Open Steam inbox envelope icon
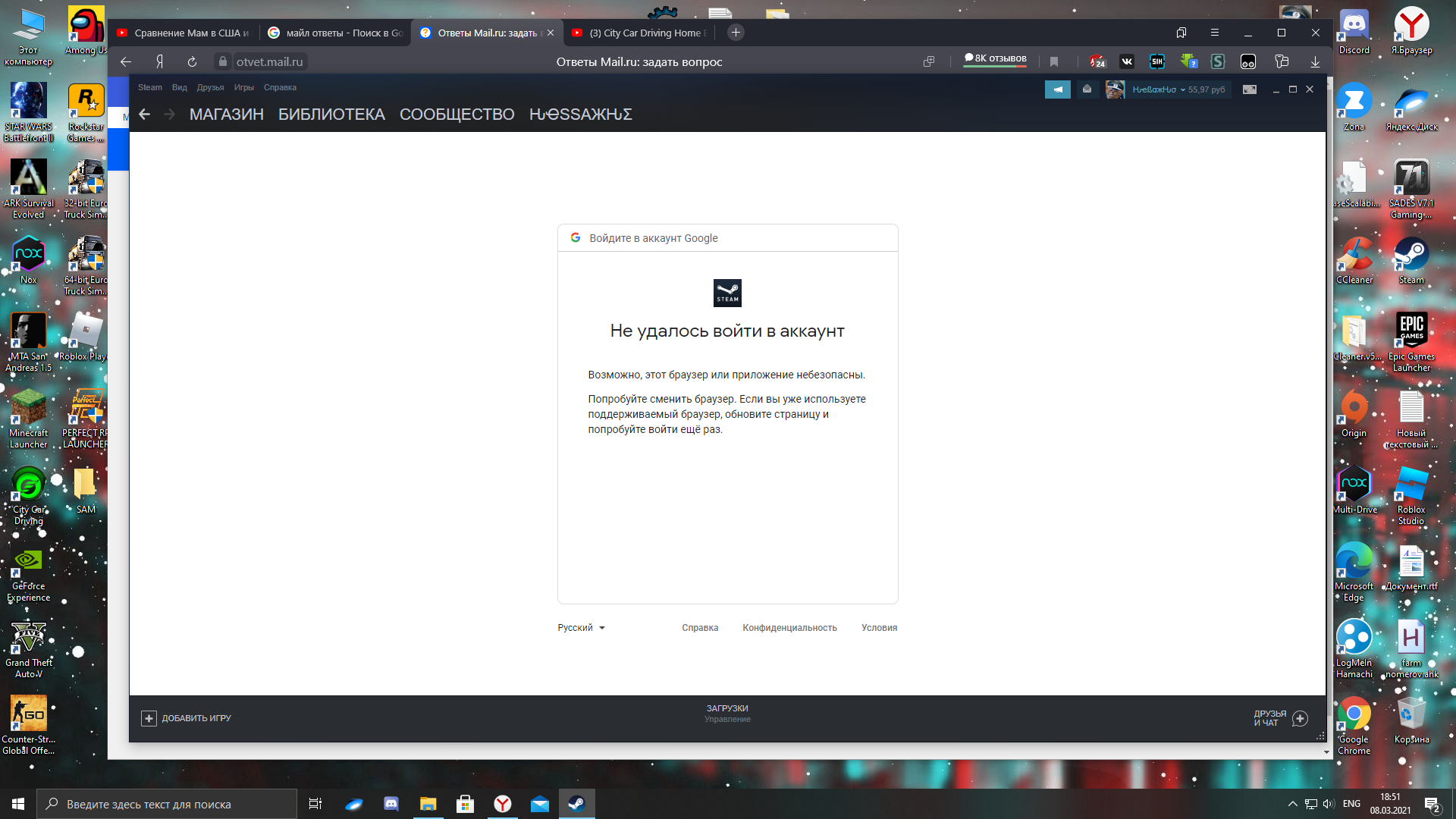This screenshot has width=1456, height=819. [x=1087, y=89]
